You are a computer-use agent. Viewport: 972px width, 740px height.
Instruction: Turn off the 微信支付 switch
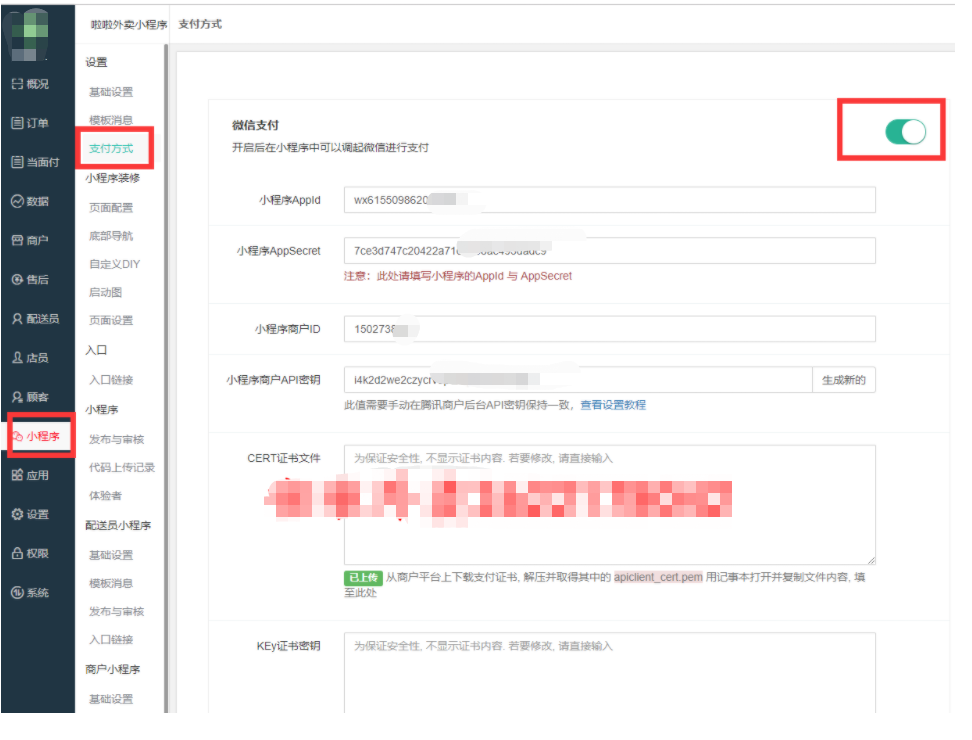(x=905, y=131)
